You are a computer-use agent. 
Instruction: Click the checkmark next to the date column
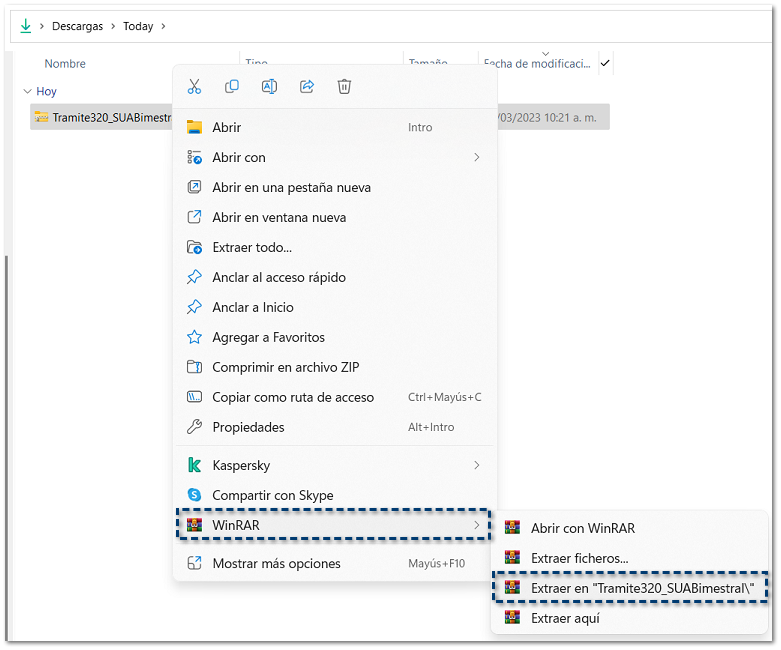pos(605,63)
